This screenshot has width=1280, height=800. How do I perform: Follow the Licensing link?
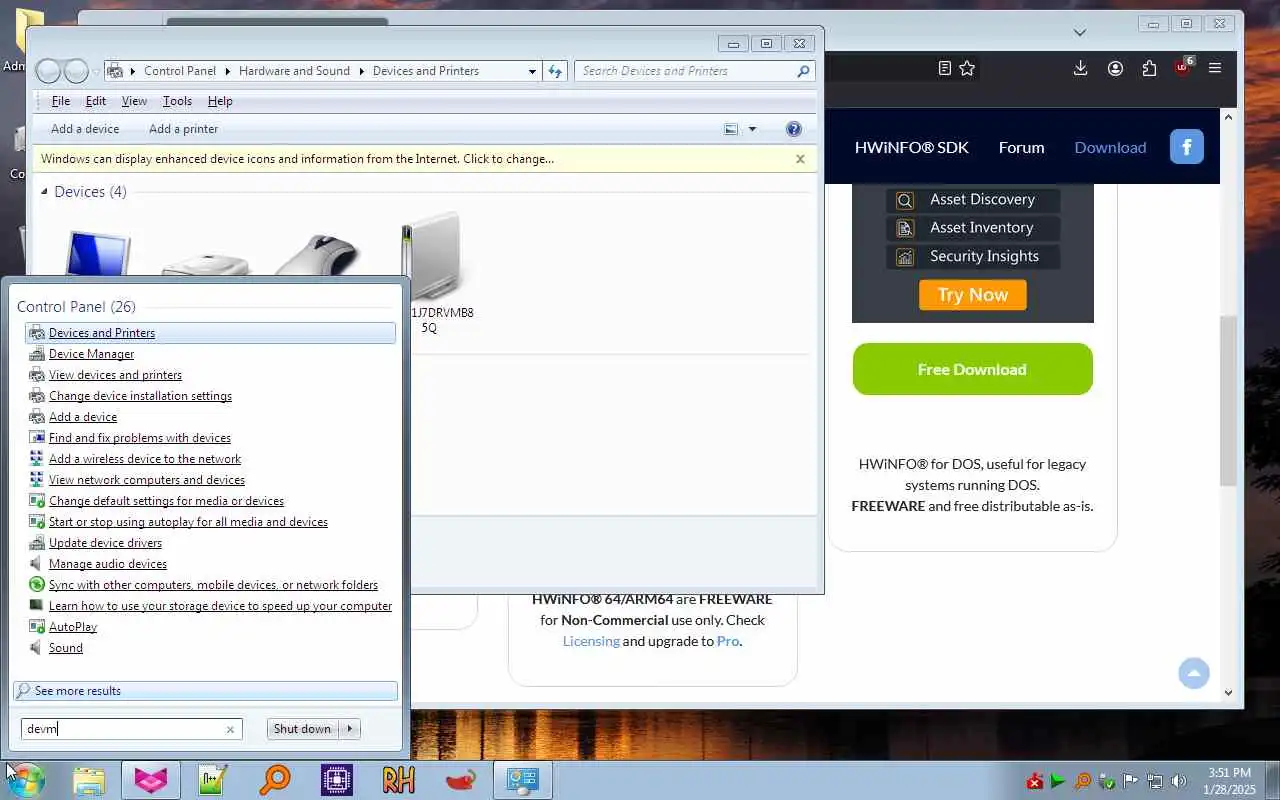pyautogui.click(x=591, y=641)
